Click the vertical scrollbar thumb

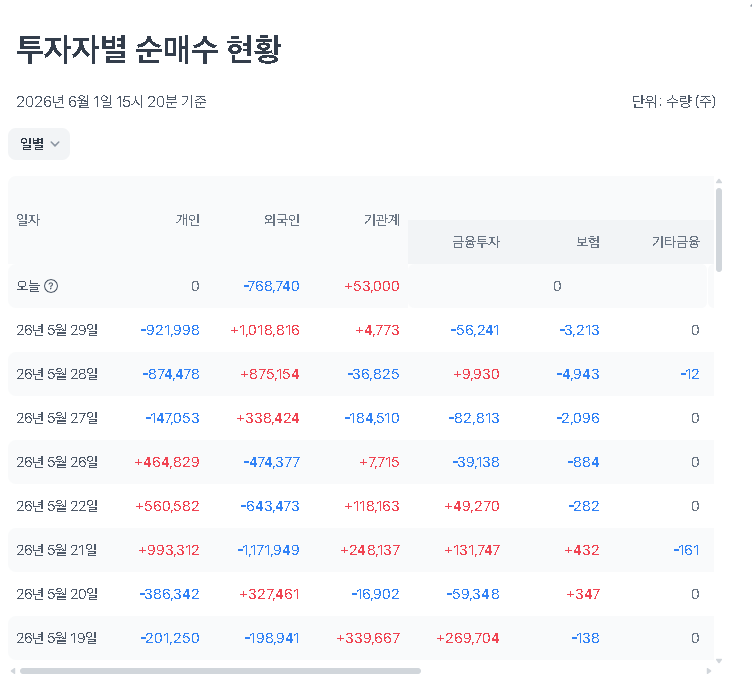[x=719, y=230]
